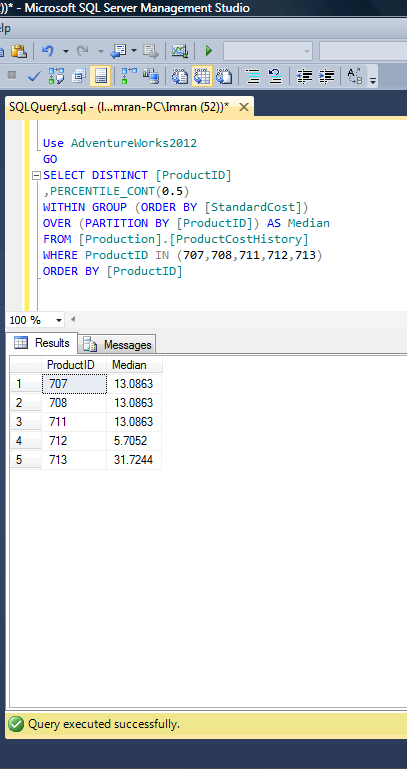
Task: Click the Paste clipboard icon
Action: click(19, 51)
